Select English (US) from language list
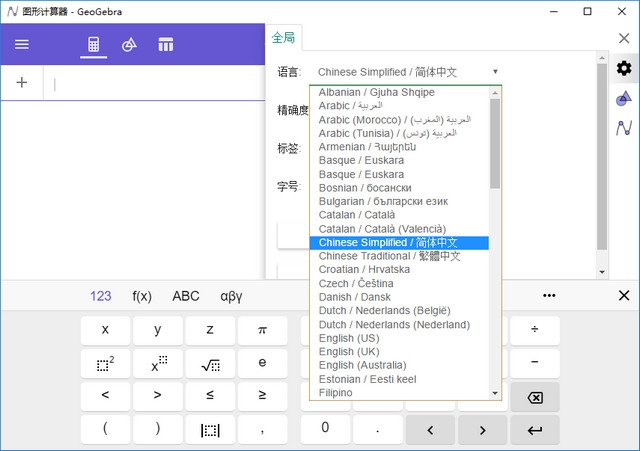 pyautogui.click(x=349, y=339)
